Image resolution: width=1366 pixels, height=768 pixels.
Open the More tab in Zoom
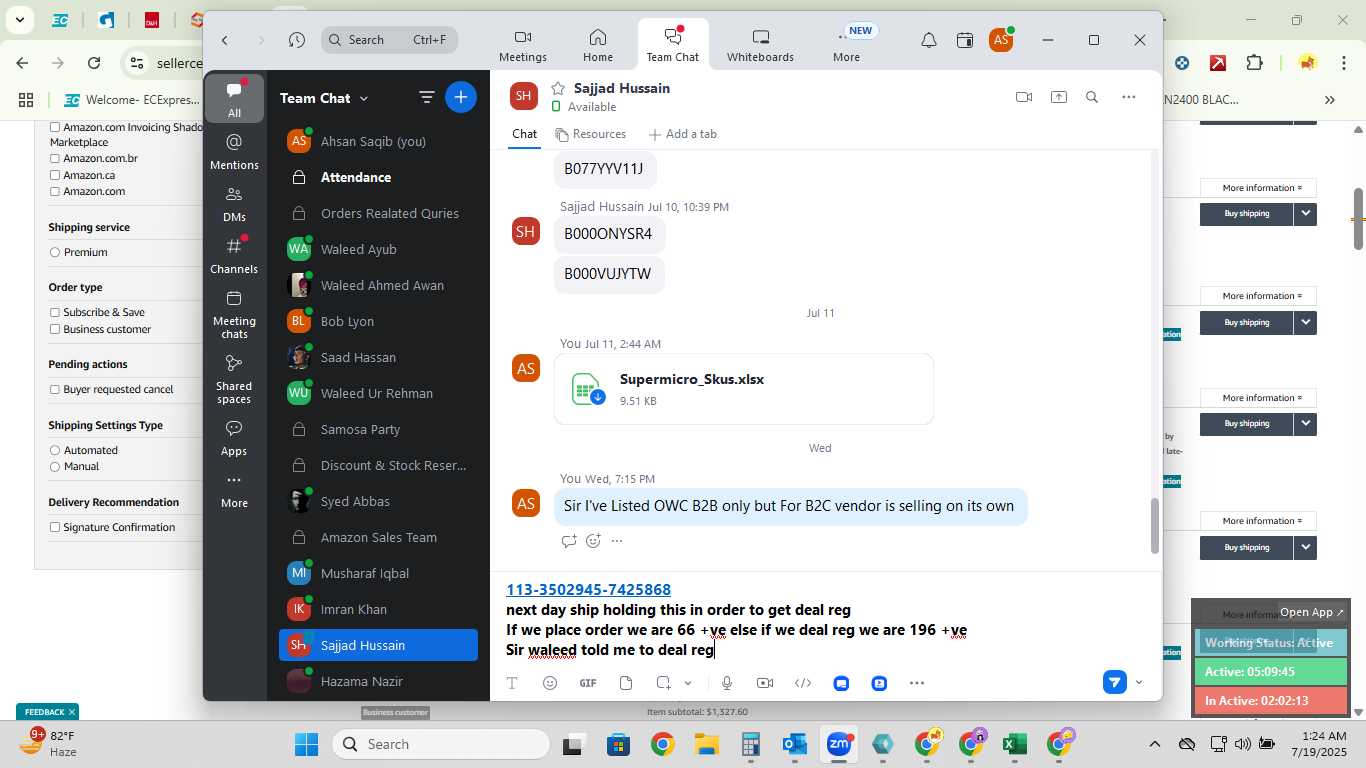847,46
